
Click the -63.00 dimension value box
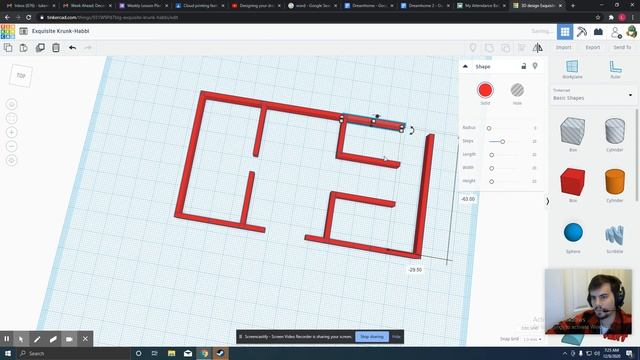point(468,199)
